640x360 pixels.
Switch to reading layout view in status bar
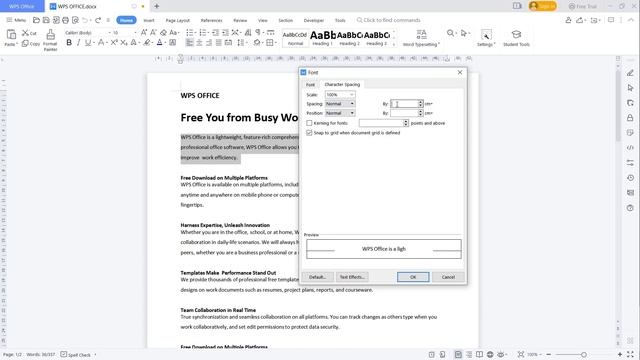tap(480, 354)
